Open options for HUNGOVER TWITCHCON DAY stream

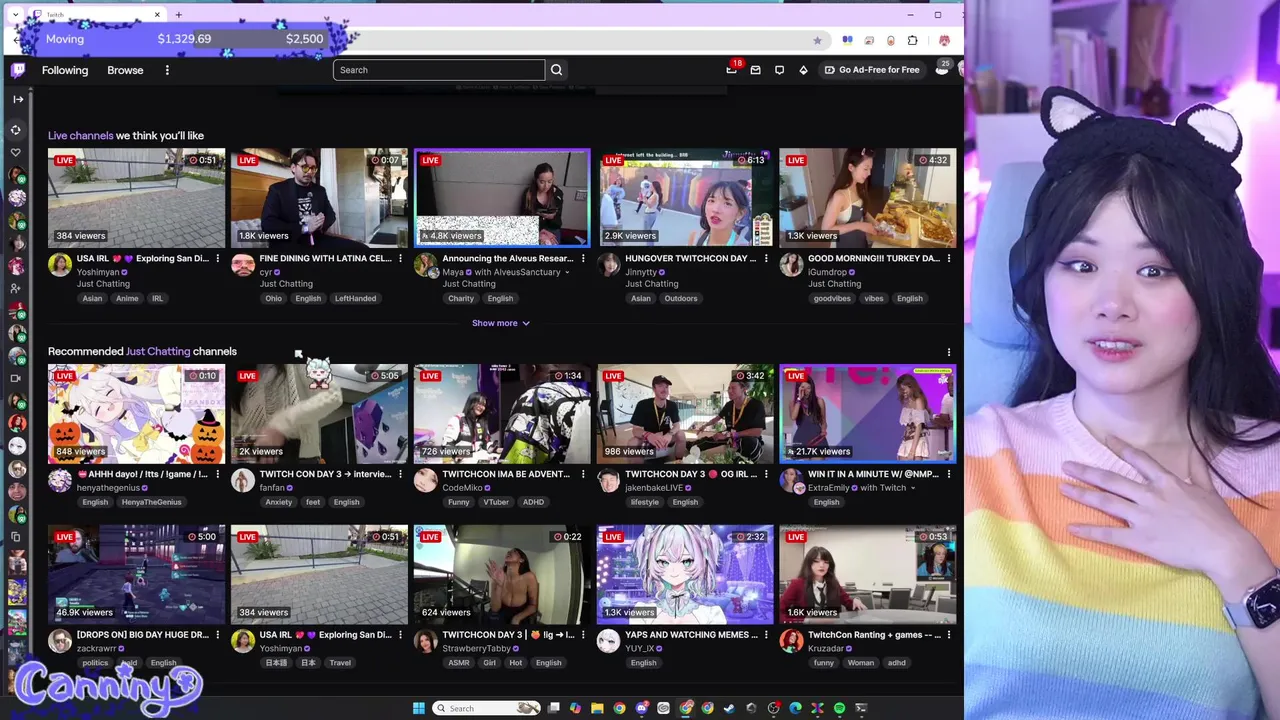tap(766, 259)
